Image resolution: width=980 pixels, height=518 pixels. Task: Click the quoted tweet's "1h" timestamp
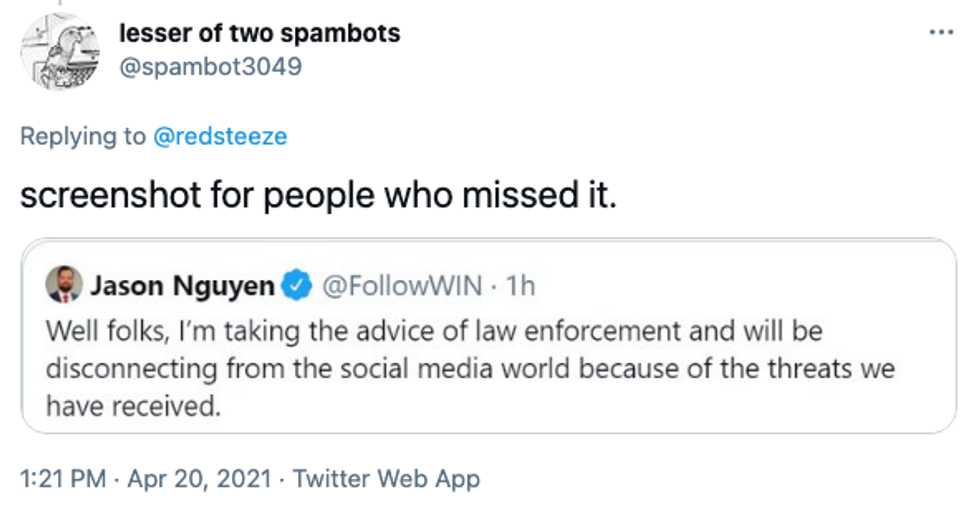coord(521,287)
